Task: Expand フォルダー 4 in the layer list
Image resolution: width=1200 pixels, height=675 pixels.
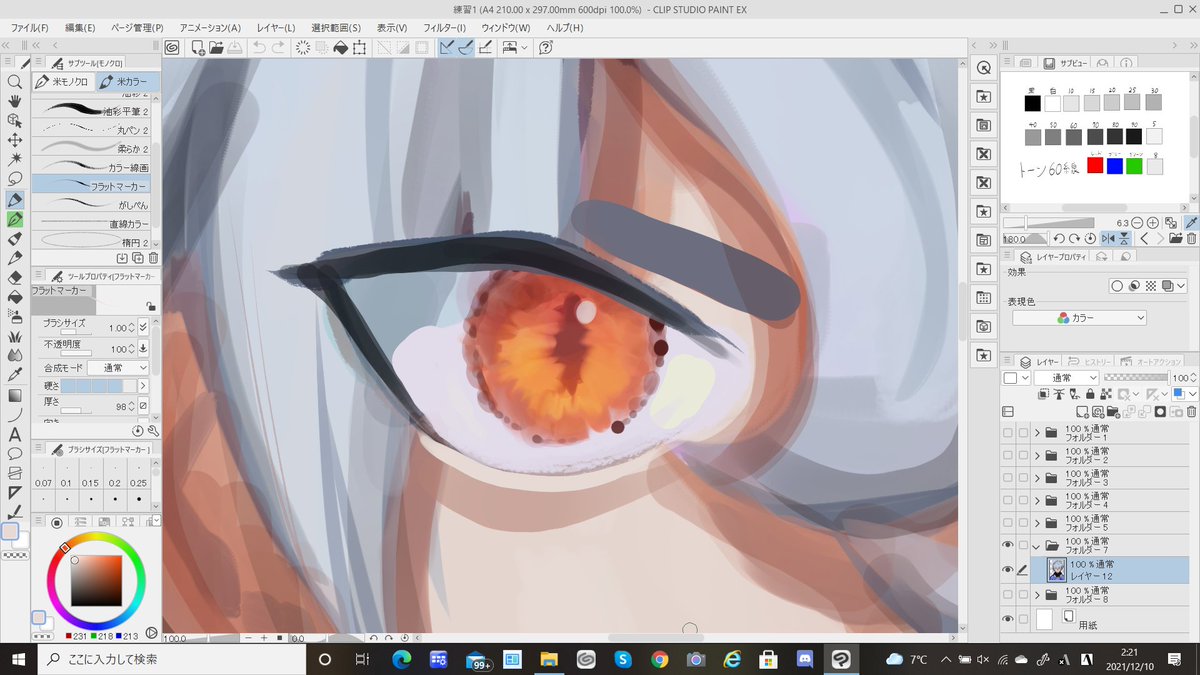Action: click(1037, 500)
